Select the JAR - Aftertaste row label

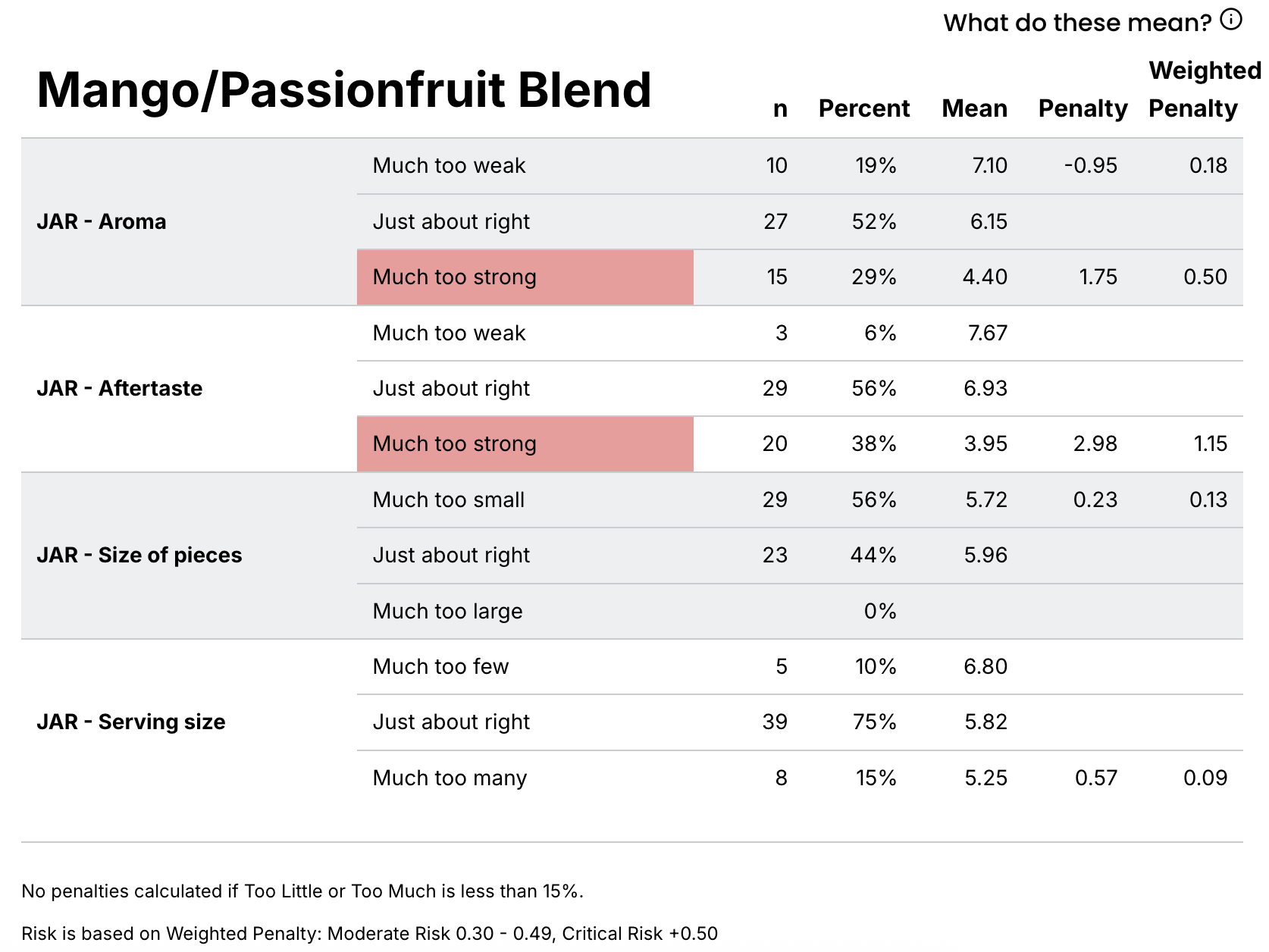pos(120,388)
